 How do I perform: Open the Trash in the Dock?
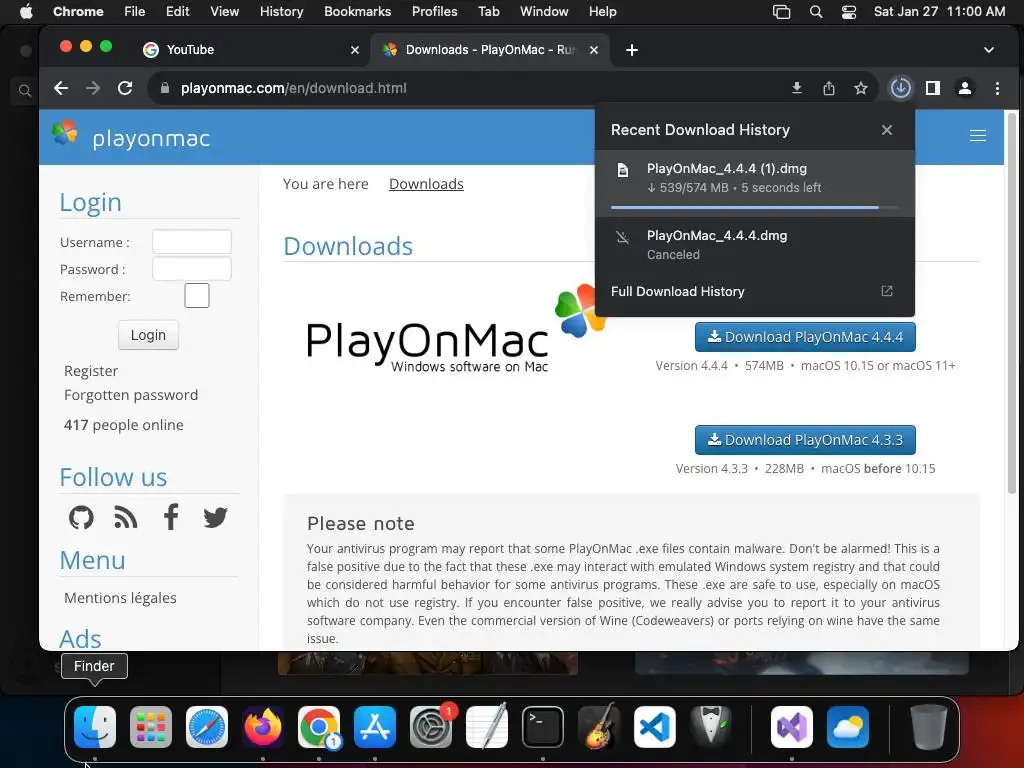pos(929,727)
